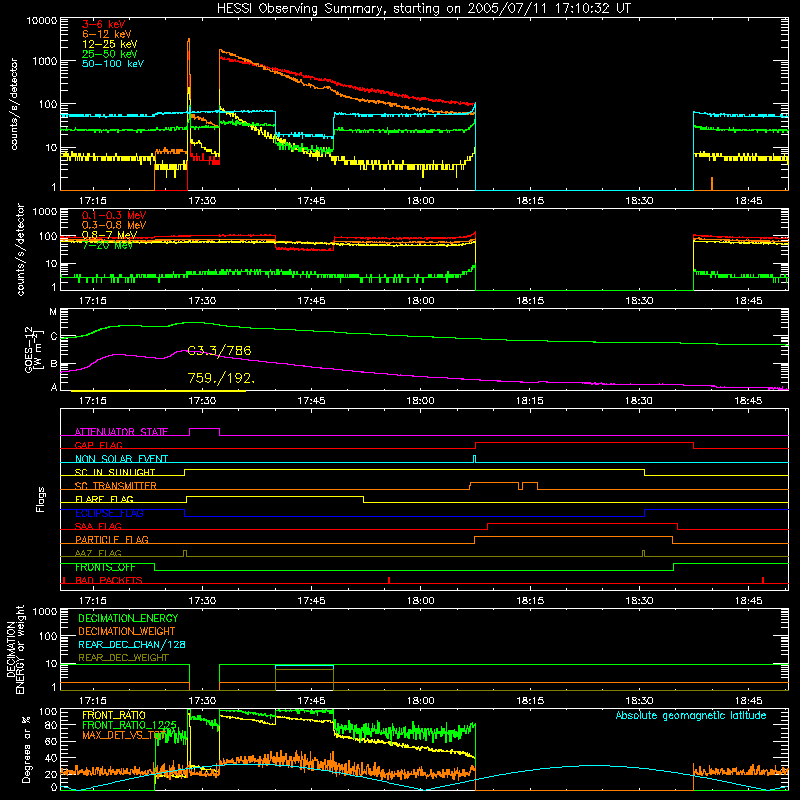Click the green FRONT_RATIO_1225 legend label
This screenshot has width=800, height=800.
pyautogui.click(x=130, y=725)
